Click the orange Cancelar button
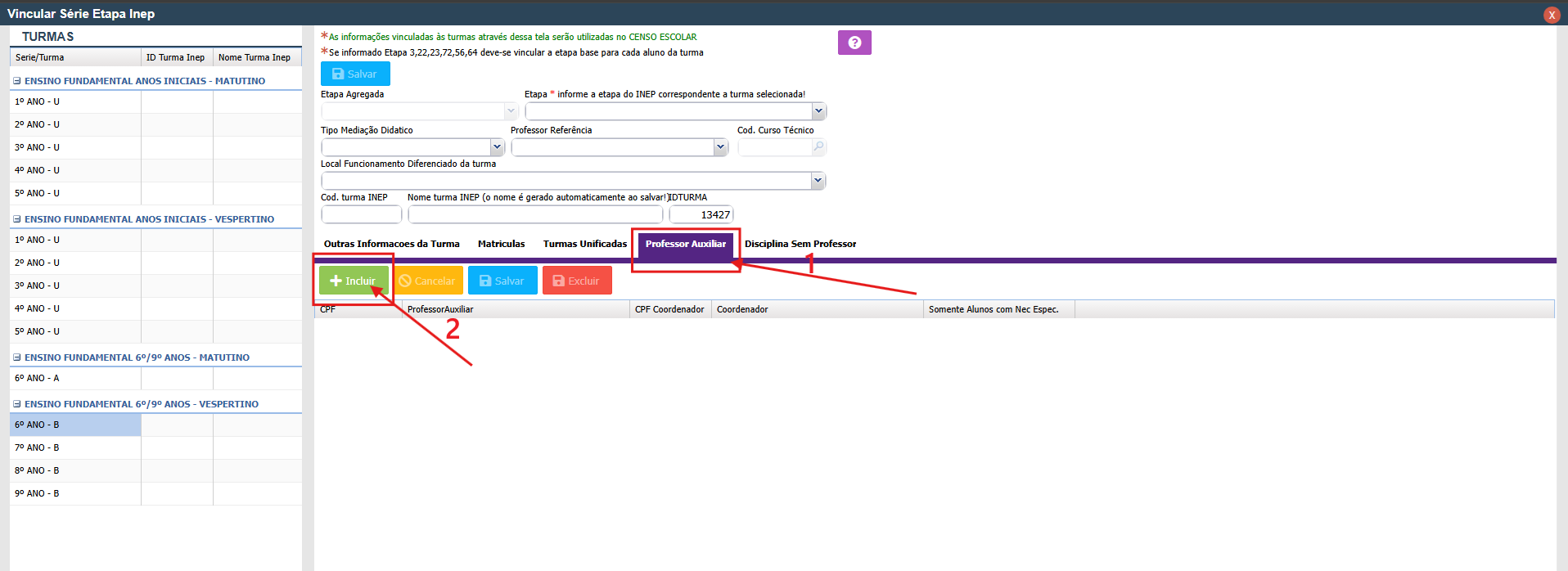Image resolution: width=1568 pixels, height=571 pixels. point(427,281)
